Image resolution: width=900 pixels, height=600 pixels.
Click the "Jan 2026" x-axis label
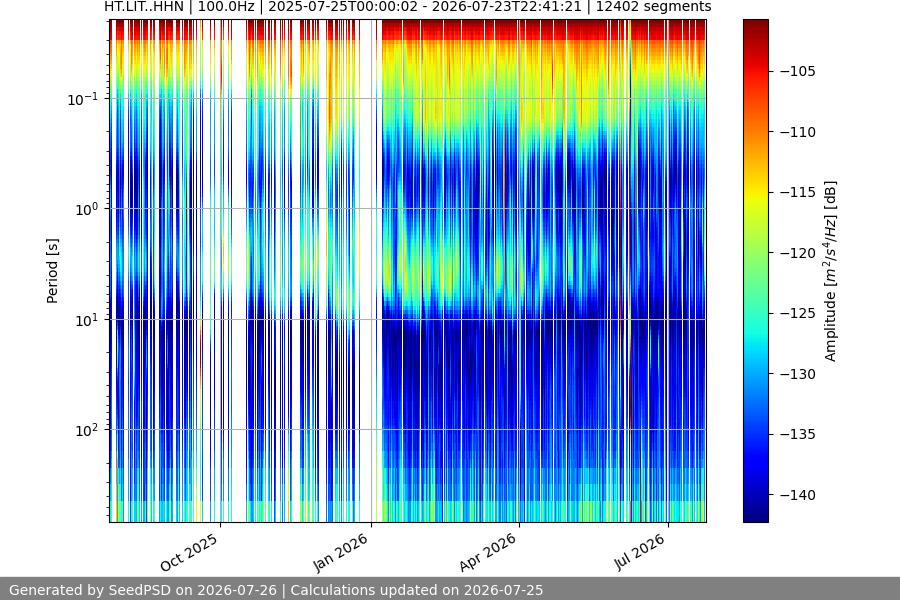pos(340,552)
